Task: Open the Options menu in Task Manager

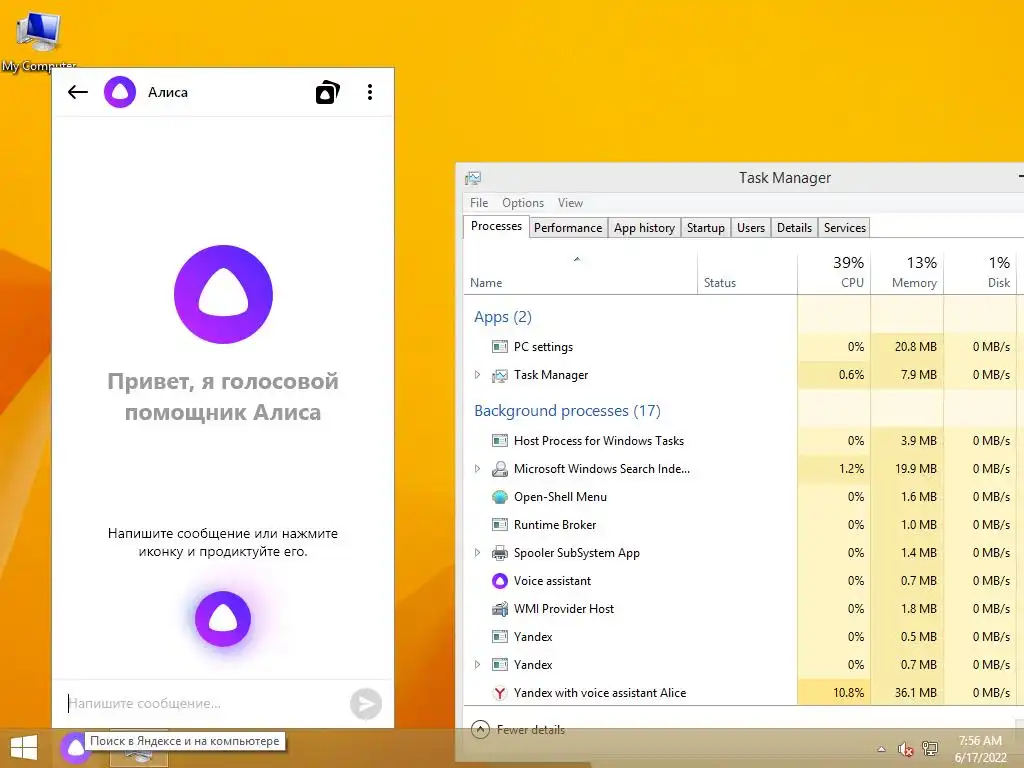Action: pyautogui.click(x=522, y=202)
